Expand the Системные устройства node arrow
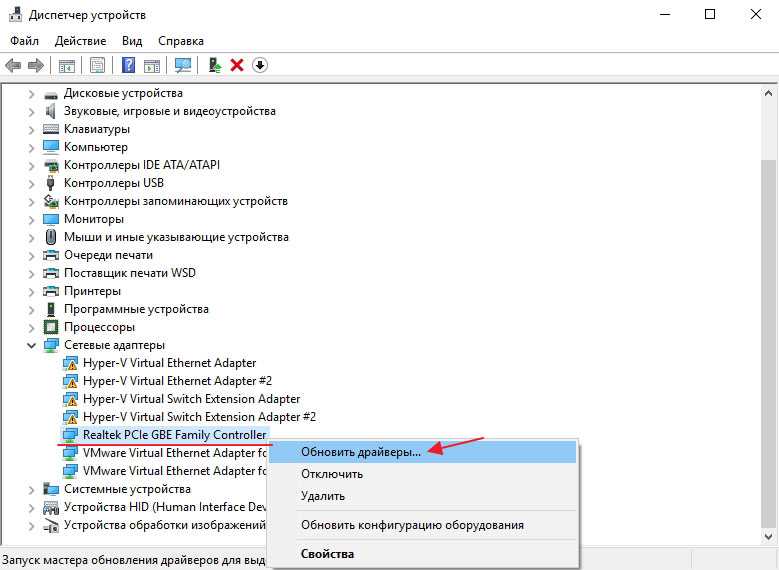779x570 pixels. (31, 489)
